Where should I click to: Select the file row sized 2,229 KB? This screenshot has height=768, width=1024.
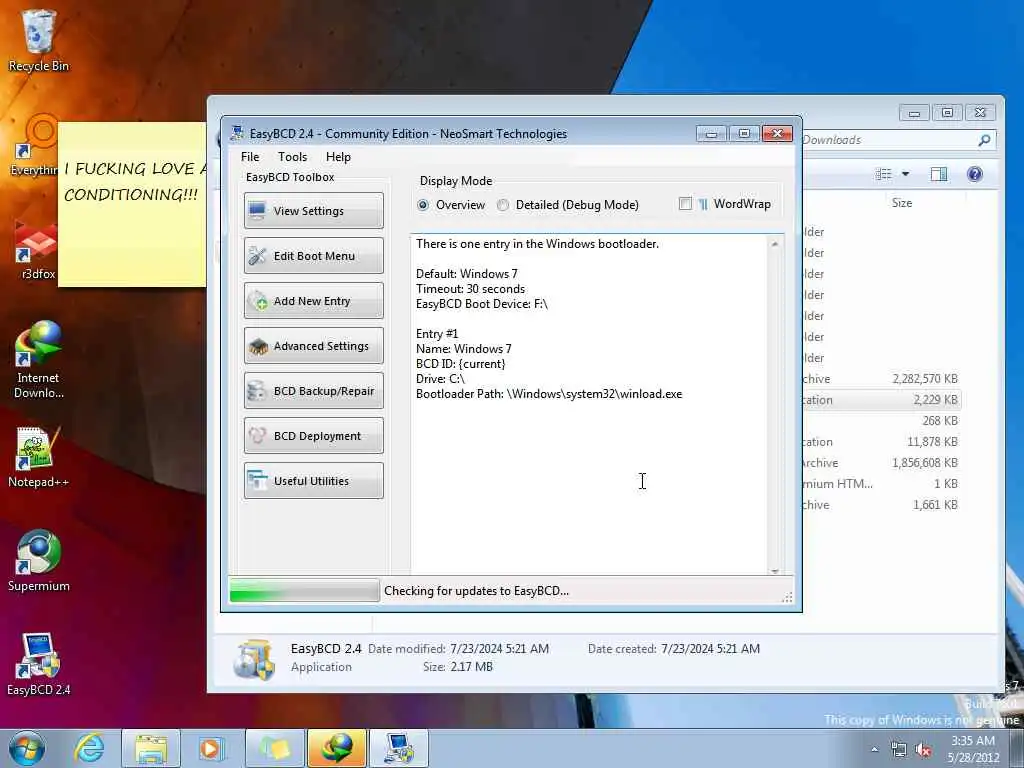tap(882, 400)
